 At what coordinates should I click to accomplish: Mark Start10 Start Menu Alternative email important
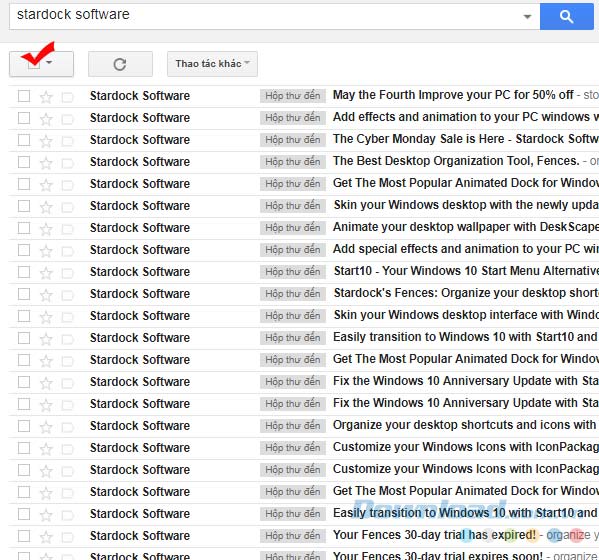67,273
